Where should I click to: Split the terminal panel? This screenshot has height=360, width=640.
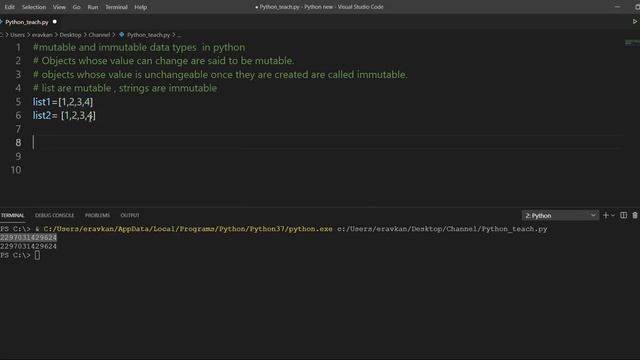[623, 216]
